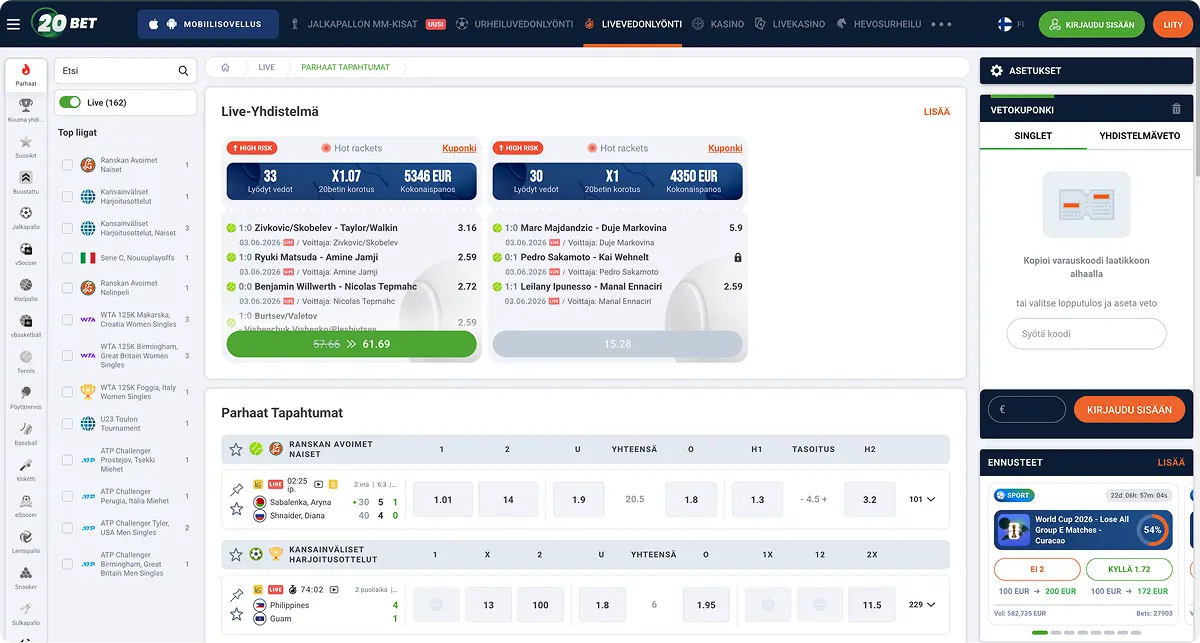
Task: Select Pöytätennis icon in sidebar
Action: click(x=26, y=399)
